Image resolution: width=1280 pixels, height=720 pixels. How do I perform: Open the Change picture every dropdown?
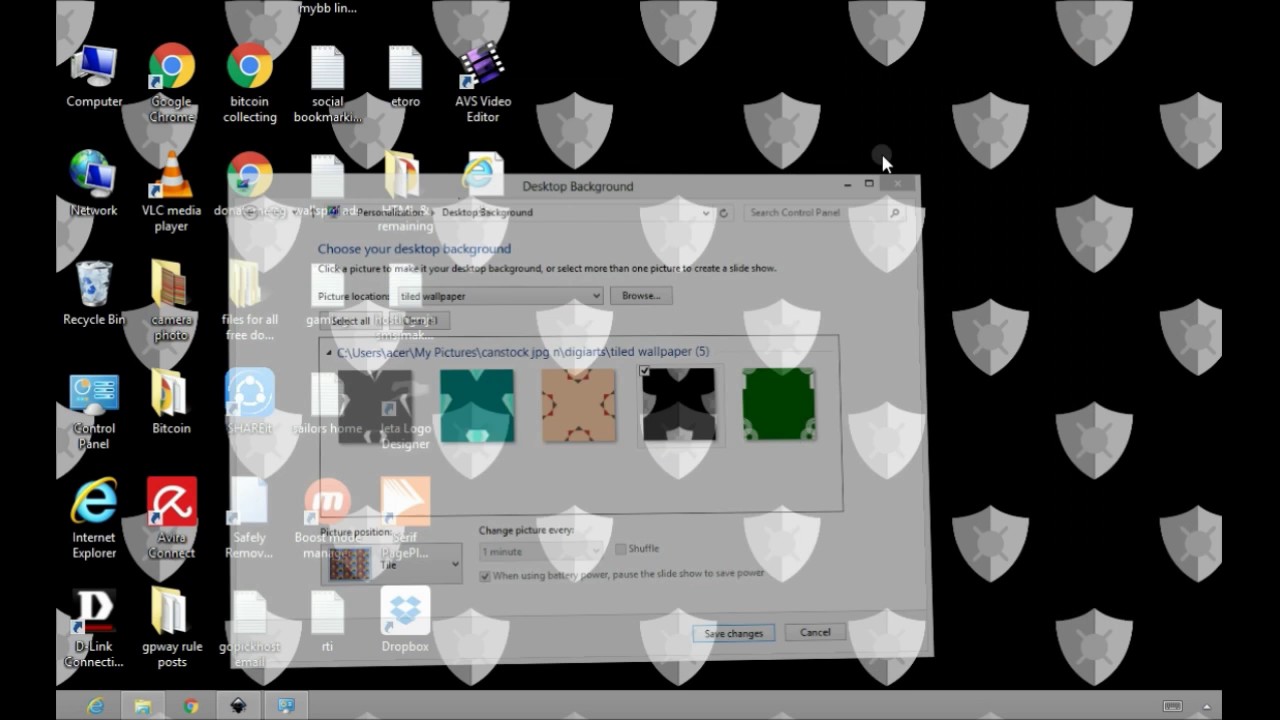click(x=541, y=551)
